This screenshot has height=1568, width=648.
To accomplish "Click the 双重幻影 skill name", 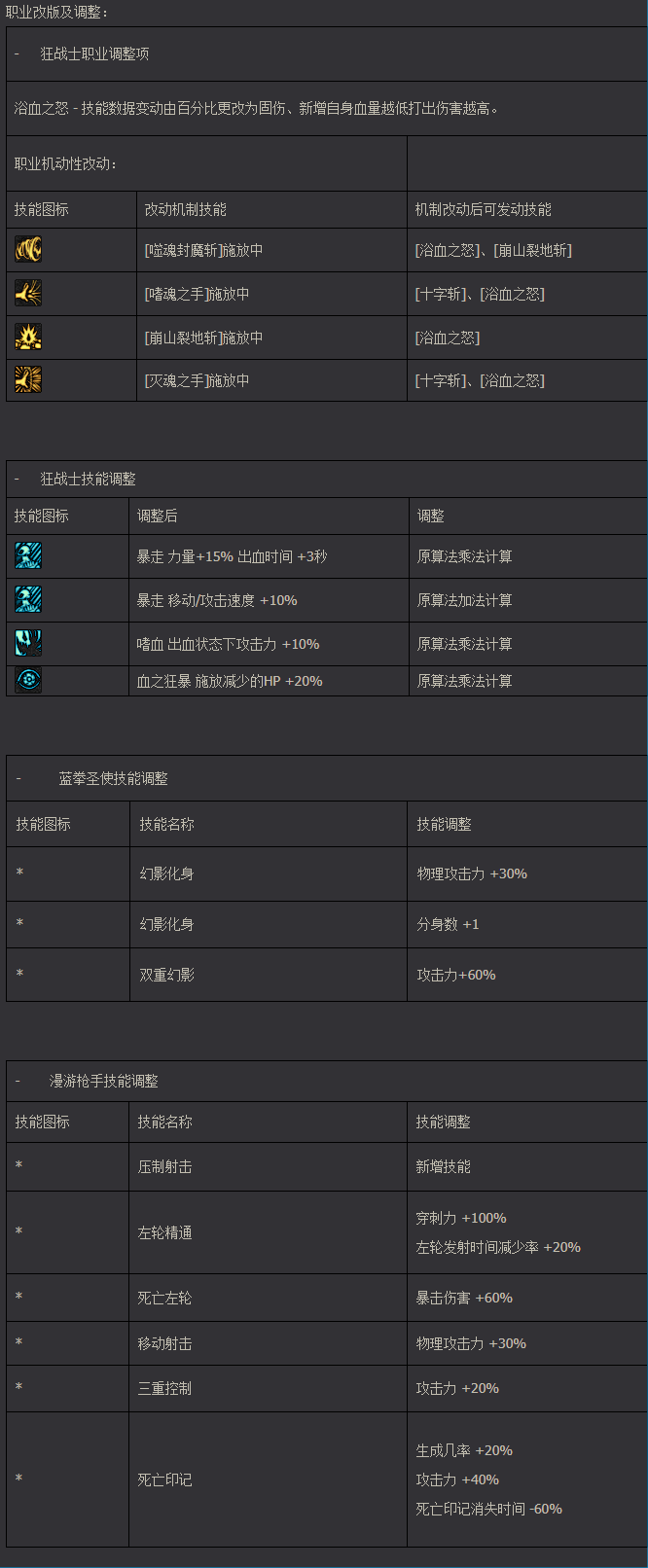I will point(166,975).
